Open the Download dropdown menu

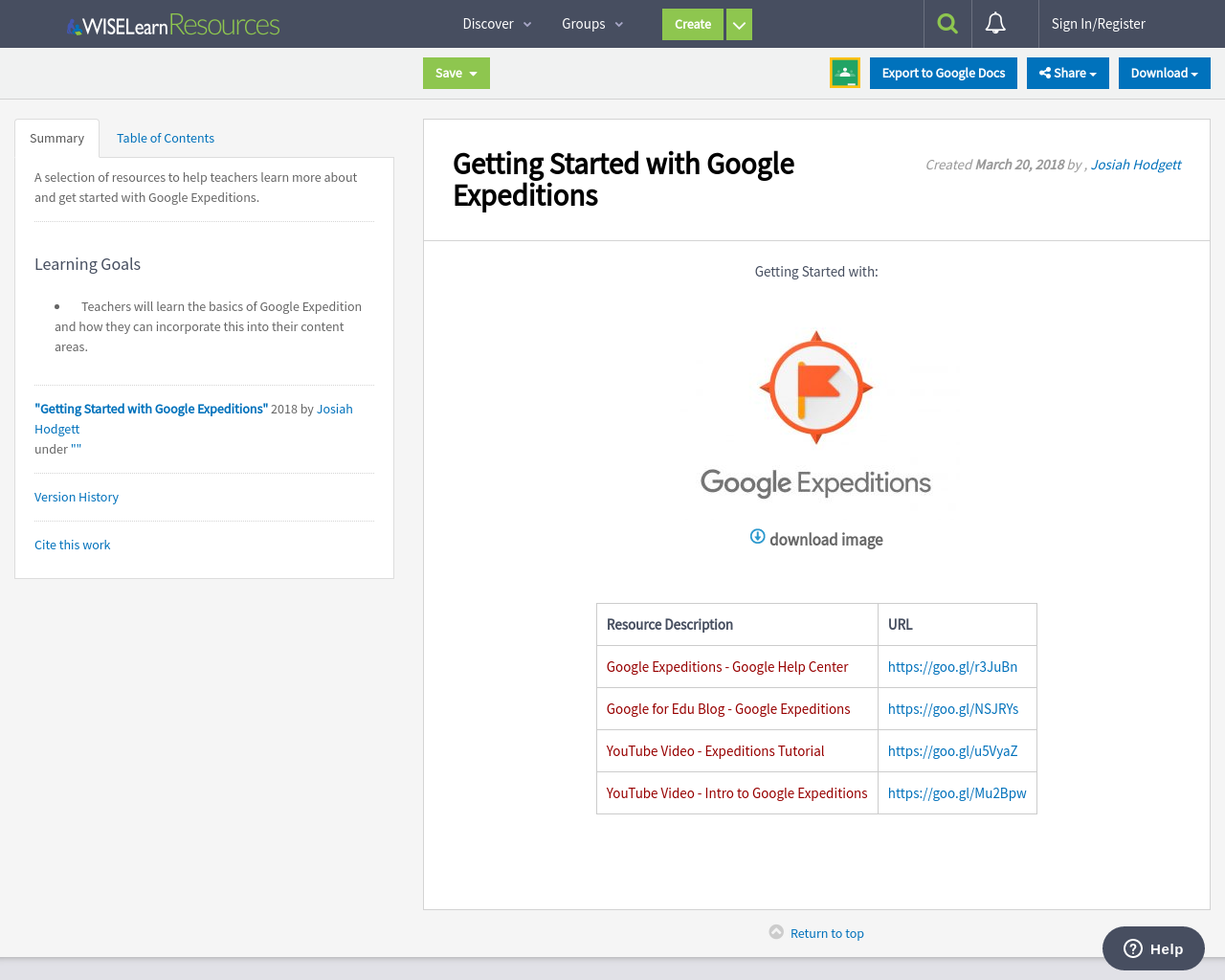click(1164, 73)
